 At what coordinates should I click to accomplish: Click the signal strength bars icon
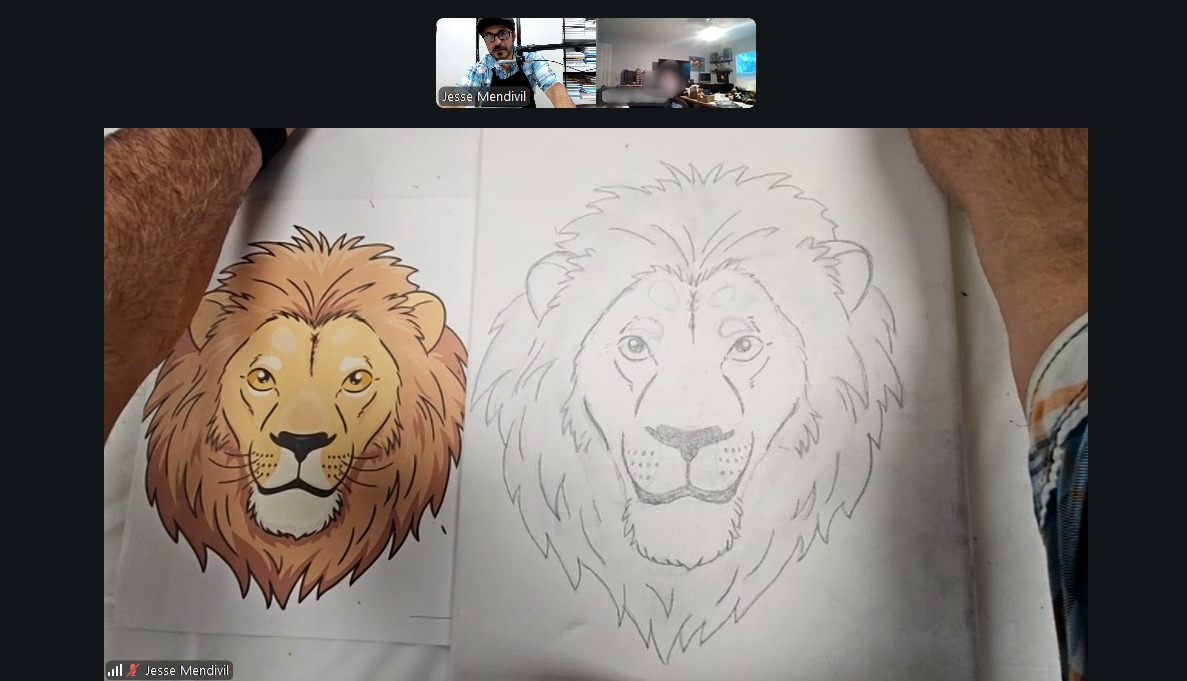(115, 670)
